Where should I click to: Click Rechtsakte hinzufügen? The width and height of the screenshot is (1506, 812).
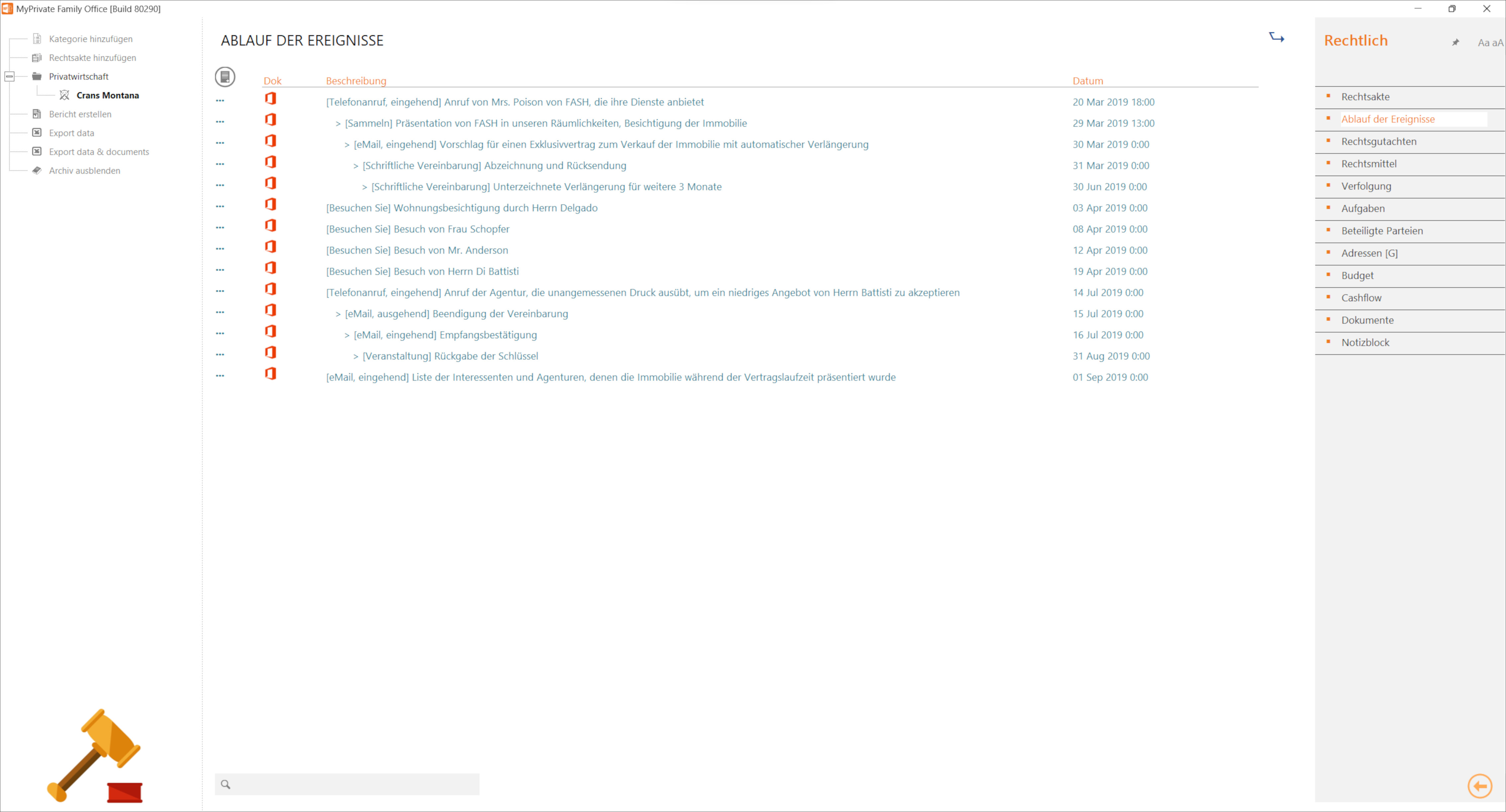[x=92, y=58]
